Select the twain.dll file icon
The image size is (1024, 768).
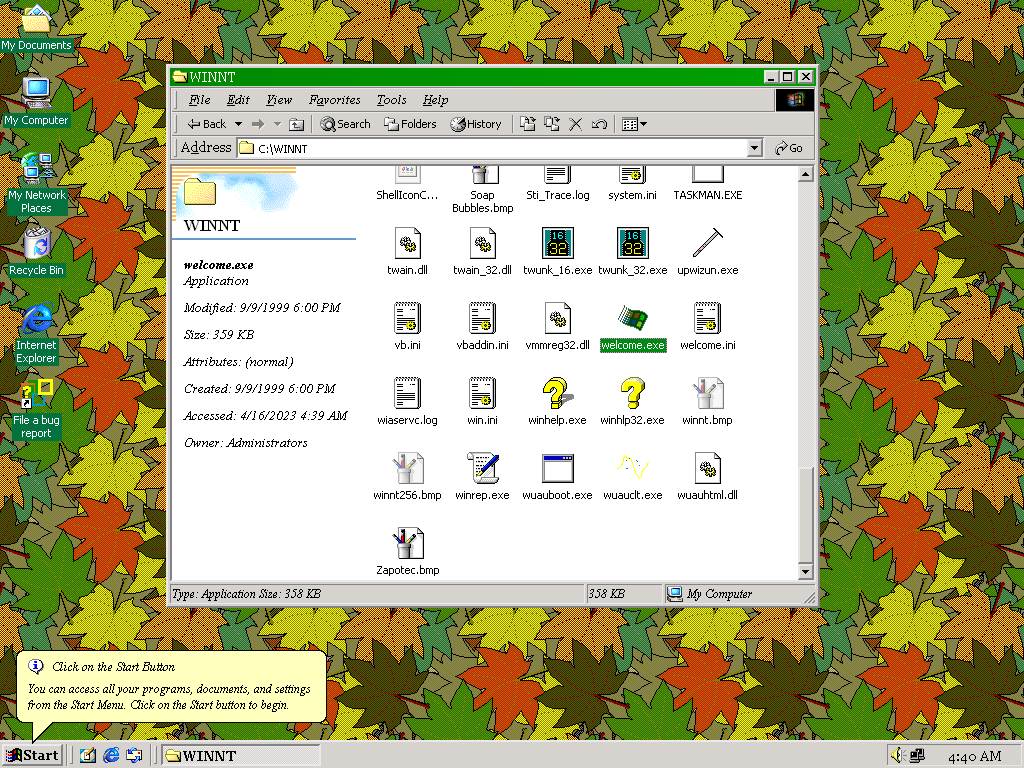point(408,244)
